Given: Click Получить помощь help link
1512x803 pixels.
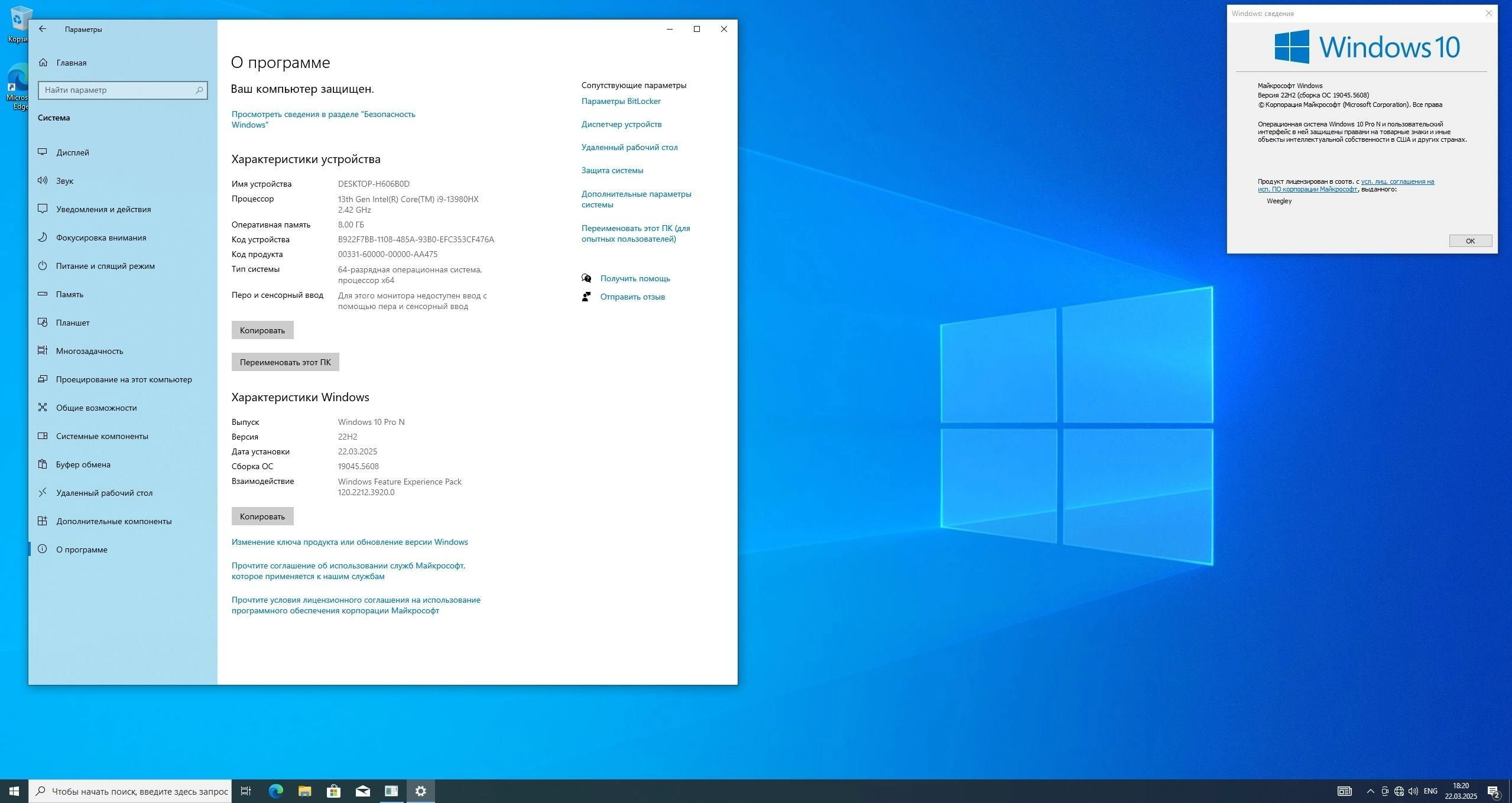Looking at the screenshot, I should (635, 278).
